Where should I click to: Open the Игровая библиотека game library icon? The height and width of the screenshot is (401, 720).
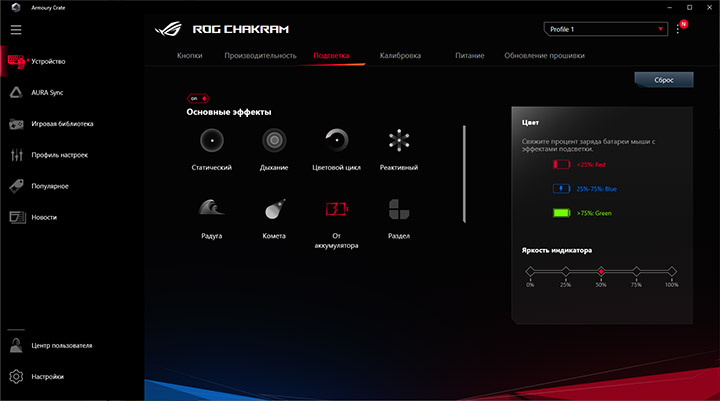pos(16,124)
